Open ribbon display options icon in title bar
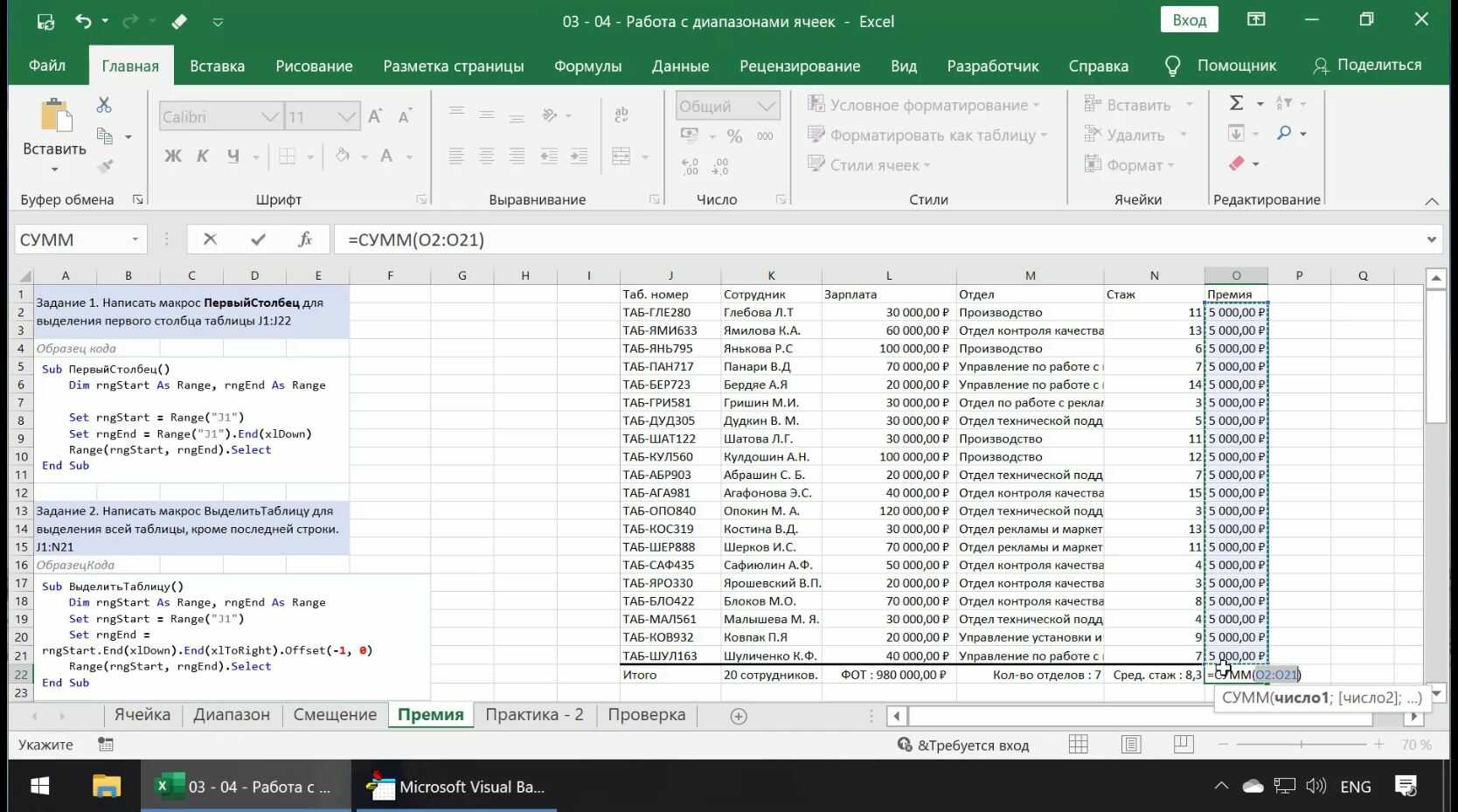 [x=1256, y=20]
